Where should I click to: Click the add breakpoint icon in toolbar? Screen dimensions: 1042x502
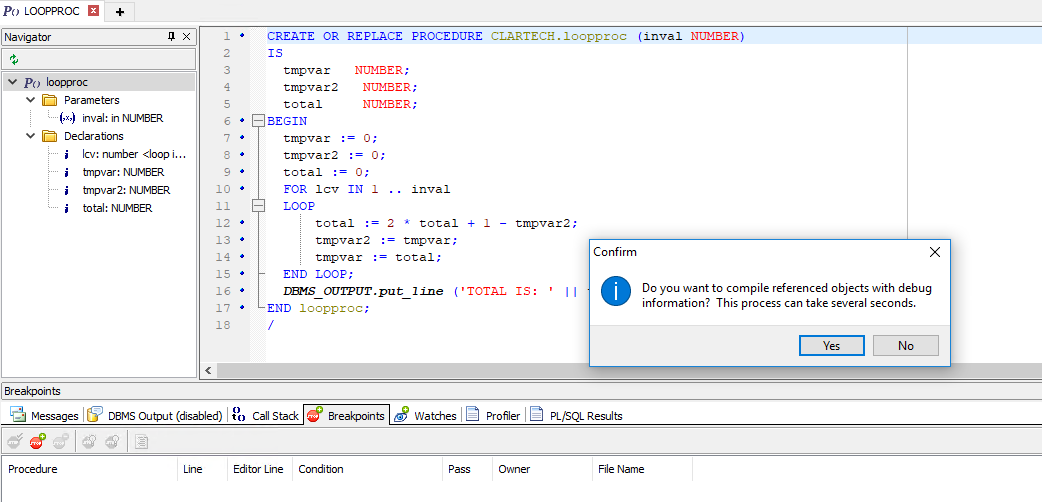[x=37, y=440]
